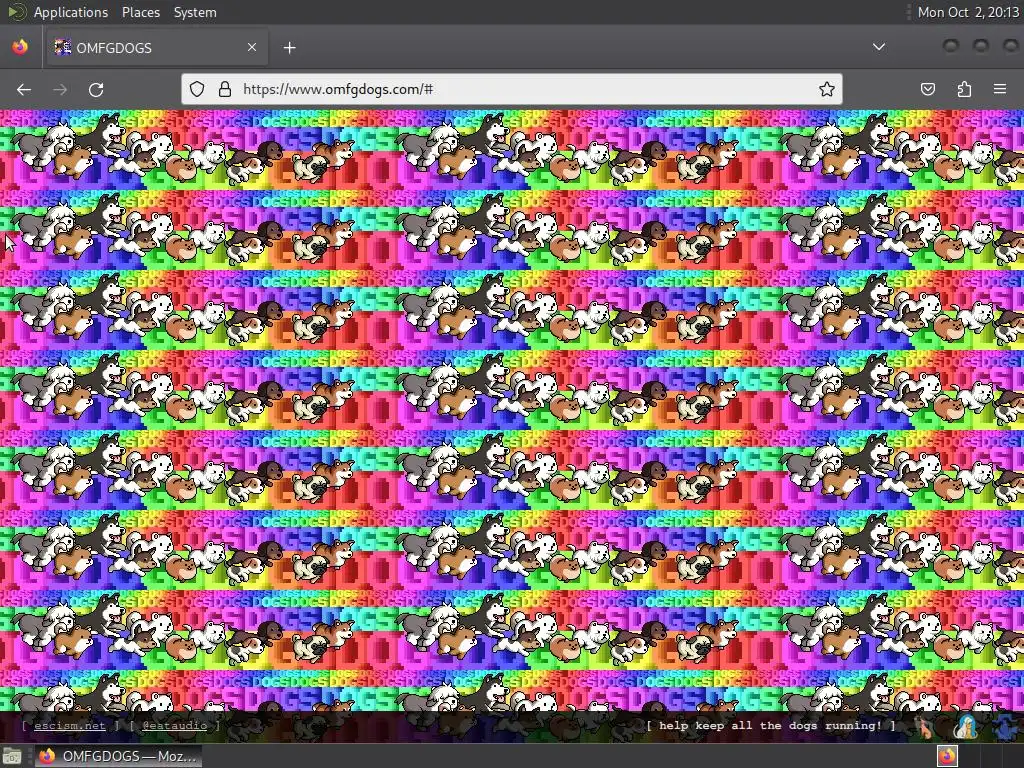Viewport: 1024px width, 768px height.
Task: Go back one page
Action: (24, 89)
